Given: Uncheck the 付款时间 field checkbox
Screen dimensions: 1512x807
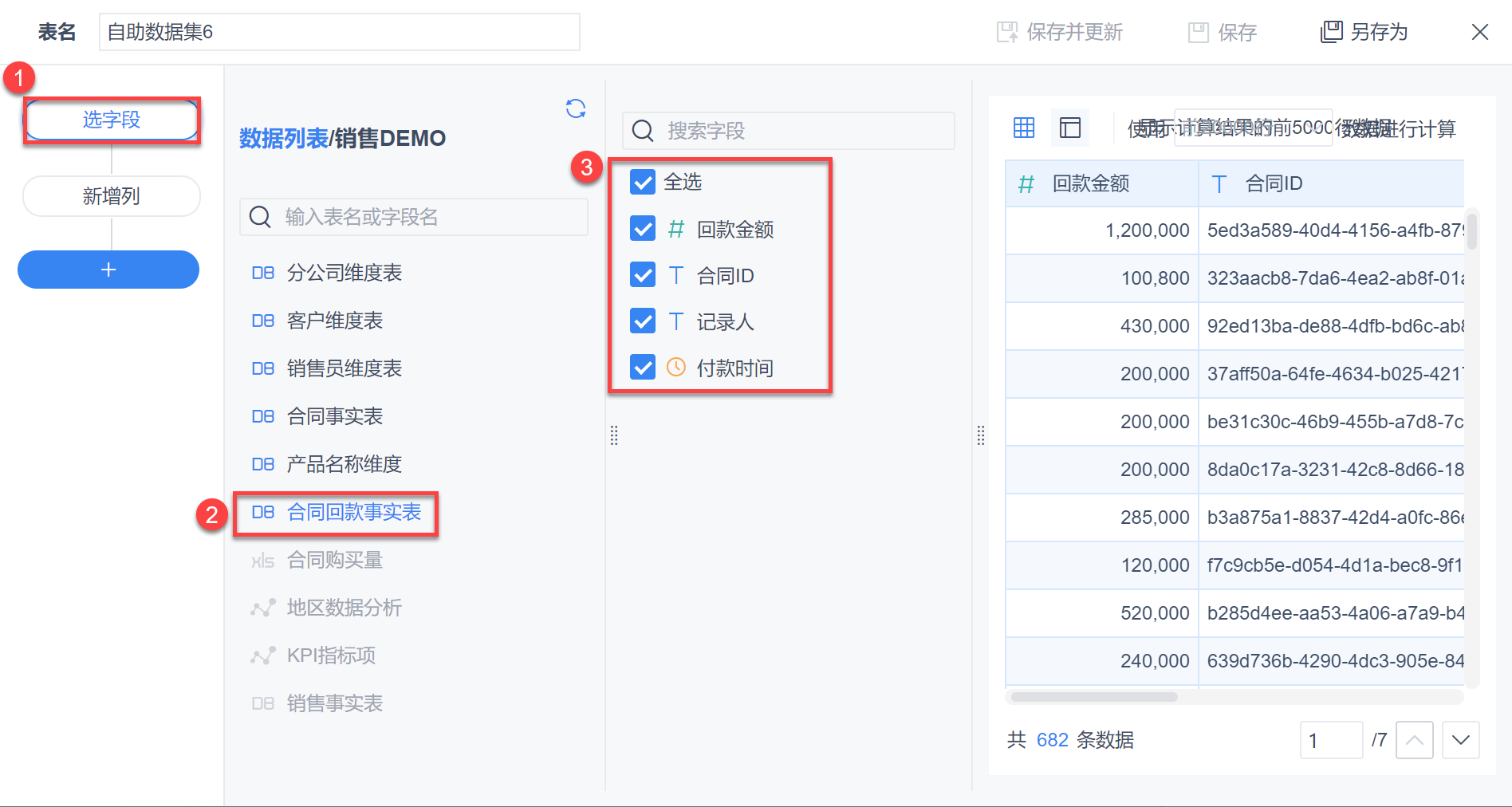Looking at the screenshot, I should click(x=643, y=368).
